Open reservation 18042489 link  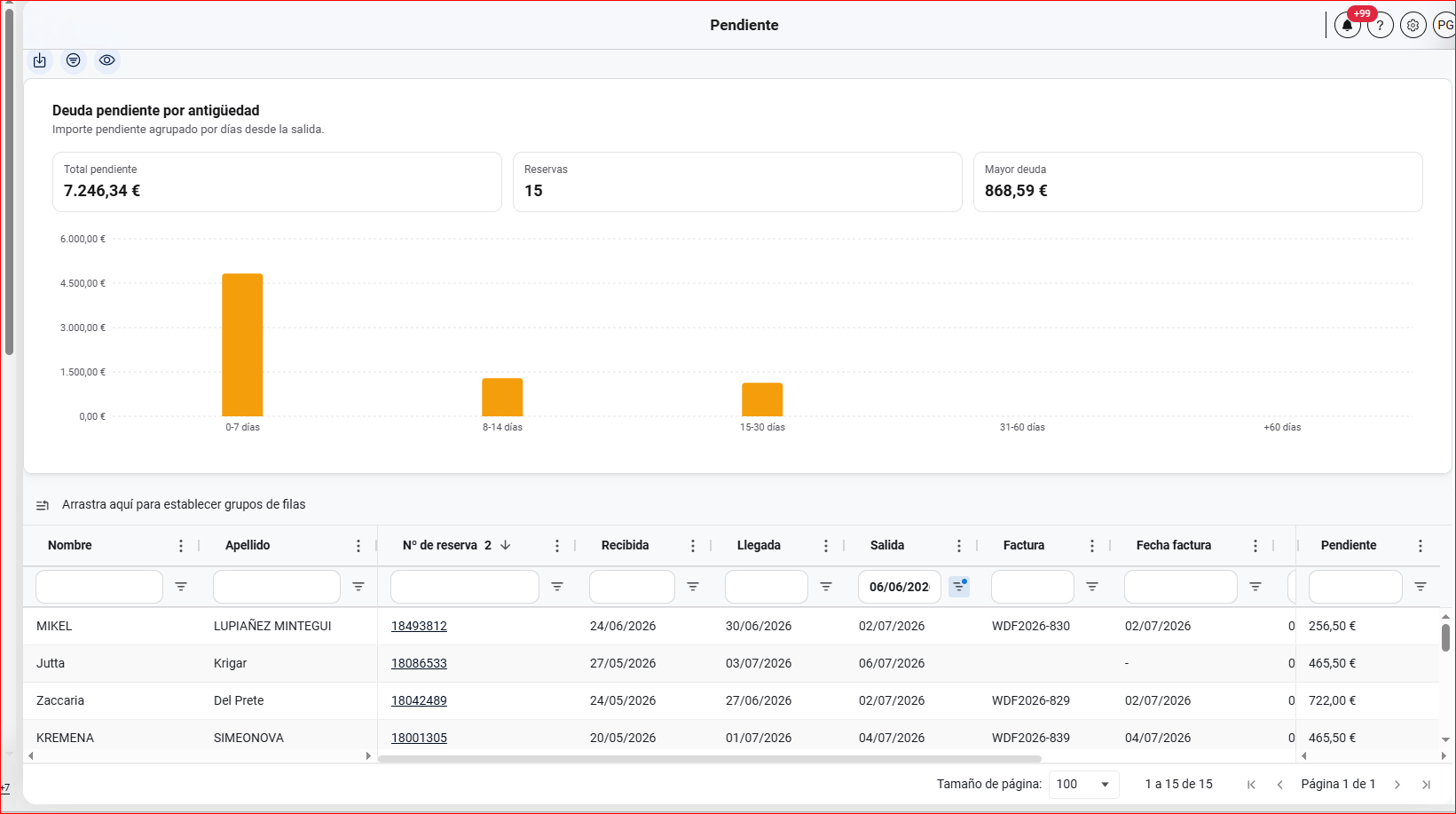coord(419,700)
